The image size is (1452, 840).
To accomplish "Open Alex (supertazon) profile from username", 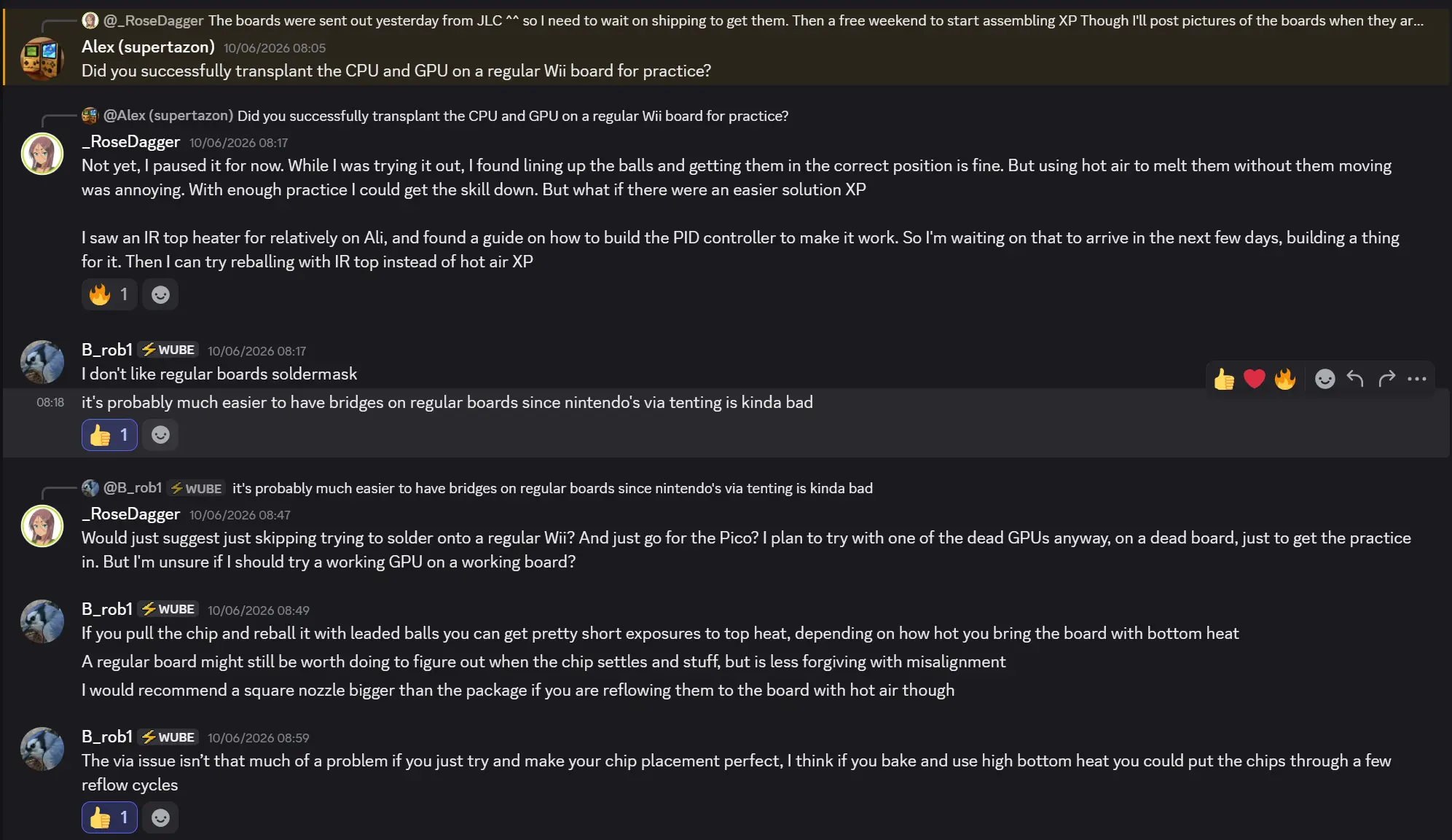I will pyautogui.click(x=148, y=47).
